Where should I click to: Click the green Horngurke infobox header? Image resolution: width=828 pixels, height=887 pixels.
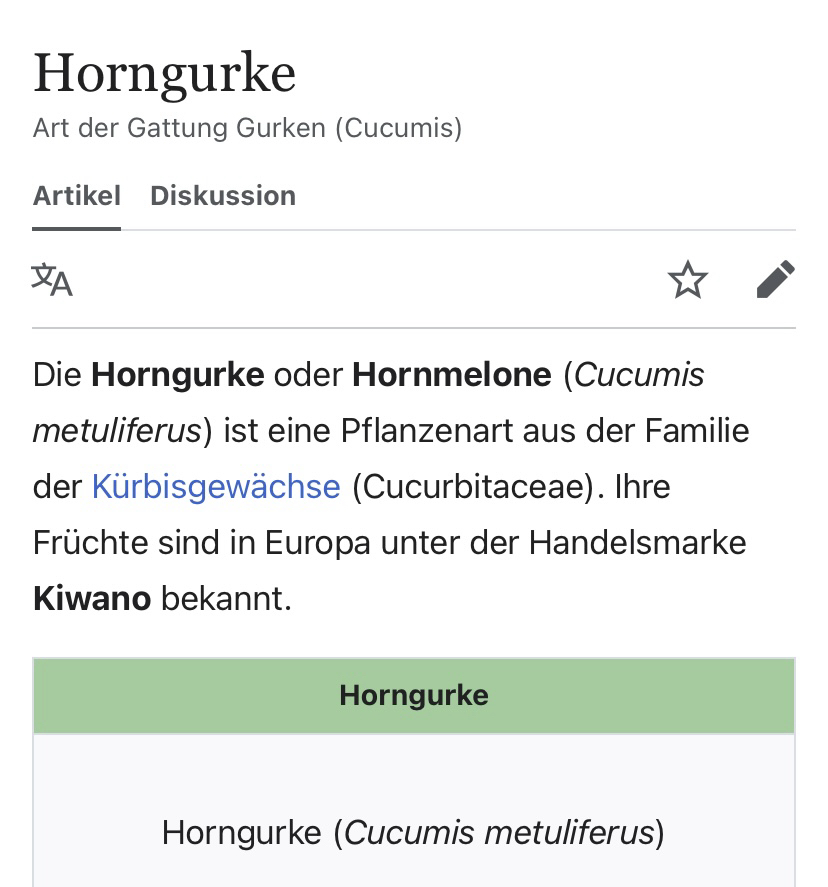click(x=414, y=696)
